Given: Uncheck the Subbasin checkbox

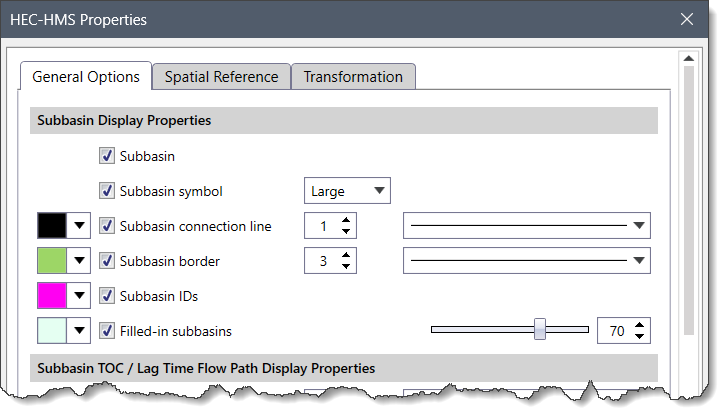Looking at the screenshot, I should (107, 156).
